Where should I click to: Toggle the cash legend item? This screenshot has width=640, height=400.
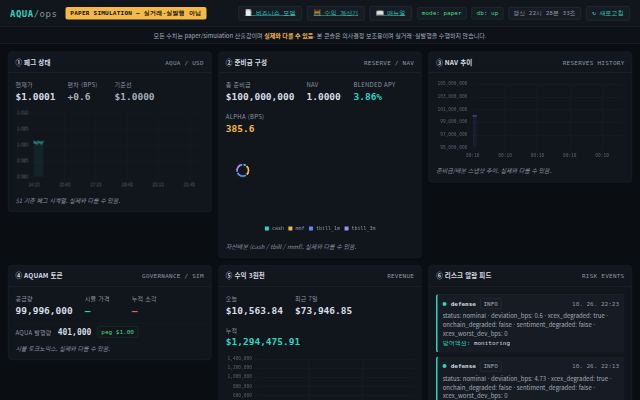point(274,228)
